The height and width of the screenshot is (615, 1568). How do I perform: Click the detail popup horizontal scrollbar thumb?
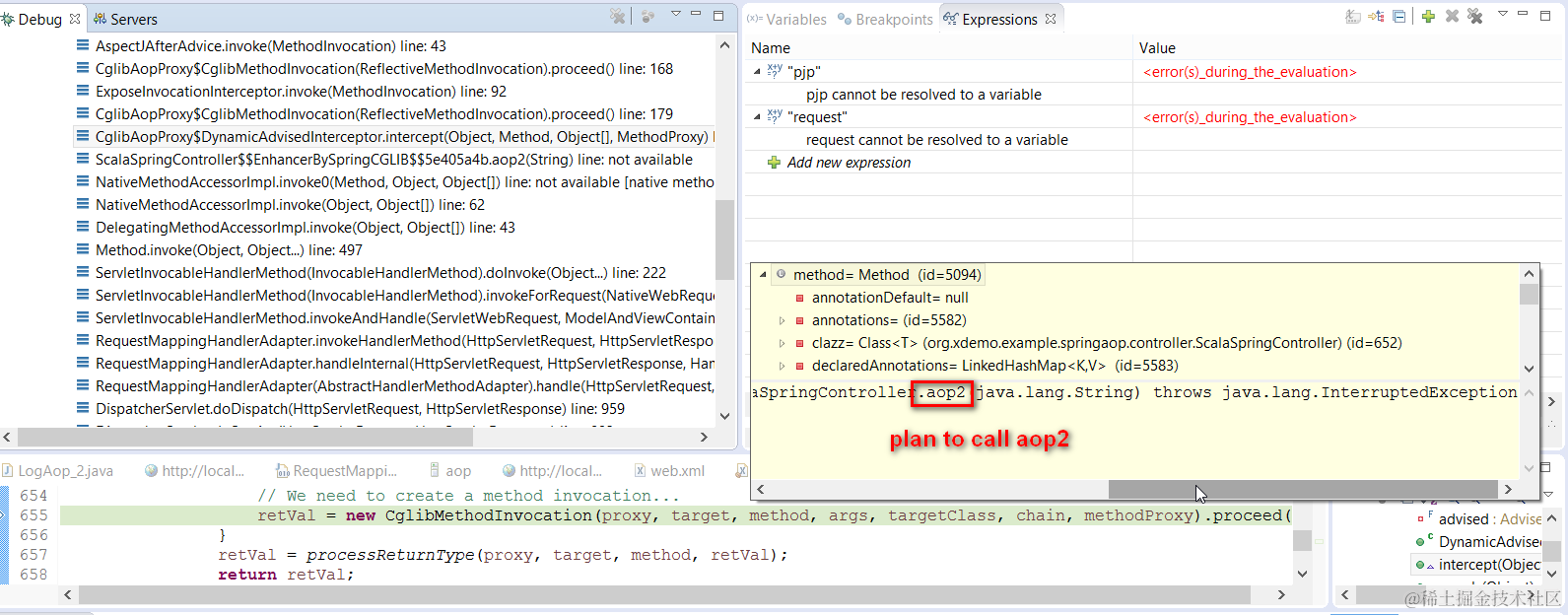coord(1303,489)
